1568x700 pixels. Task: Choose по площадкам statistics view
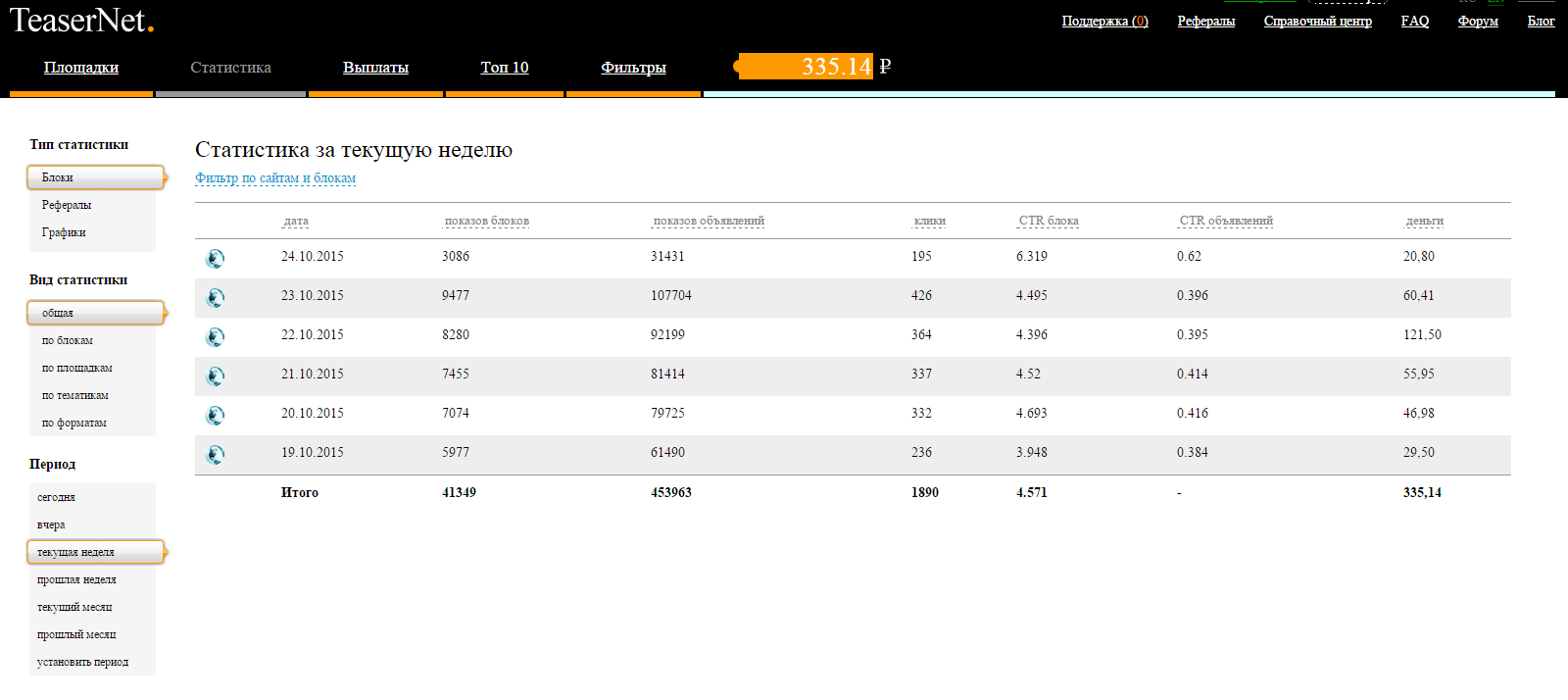coord(76,368)
